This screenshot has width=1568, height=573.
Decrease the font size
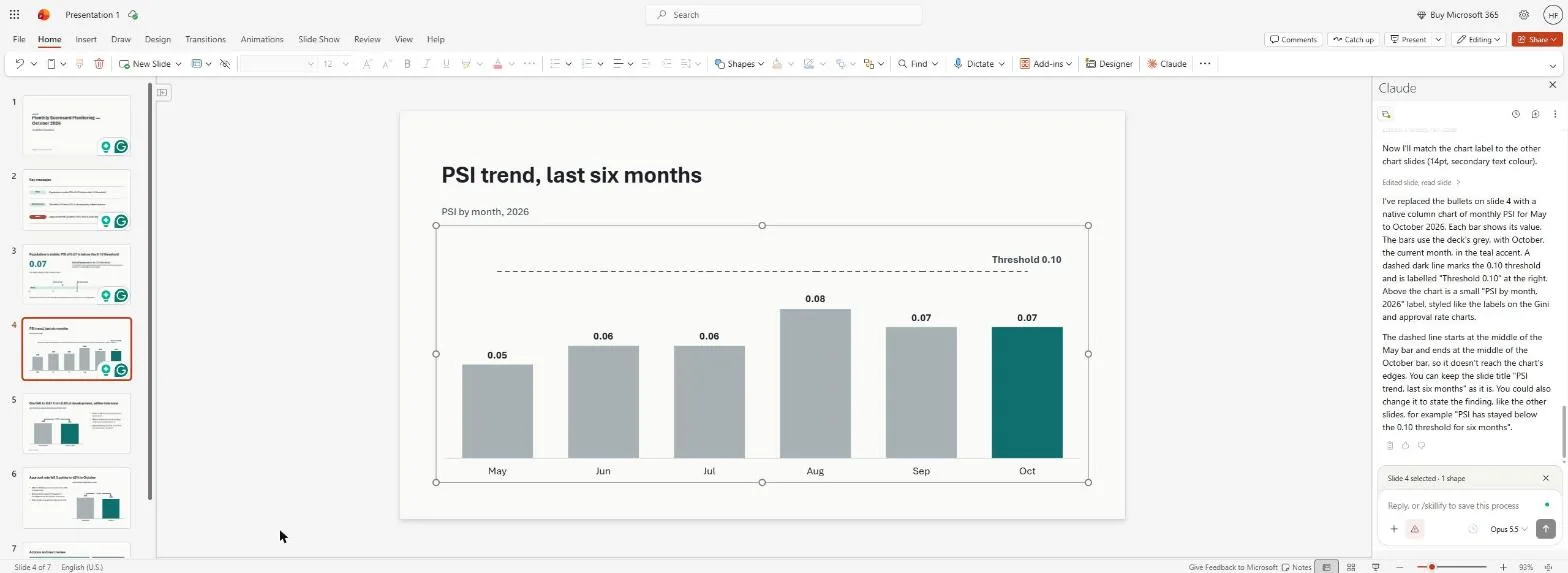coord(386,64)
